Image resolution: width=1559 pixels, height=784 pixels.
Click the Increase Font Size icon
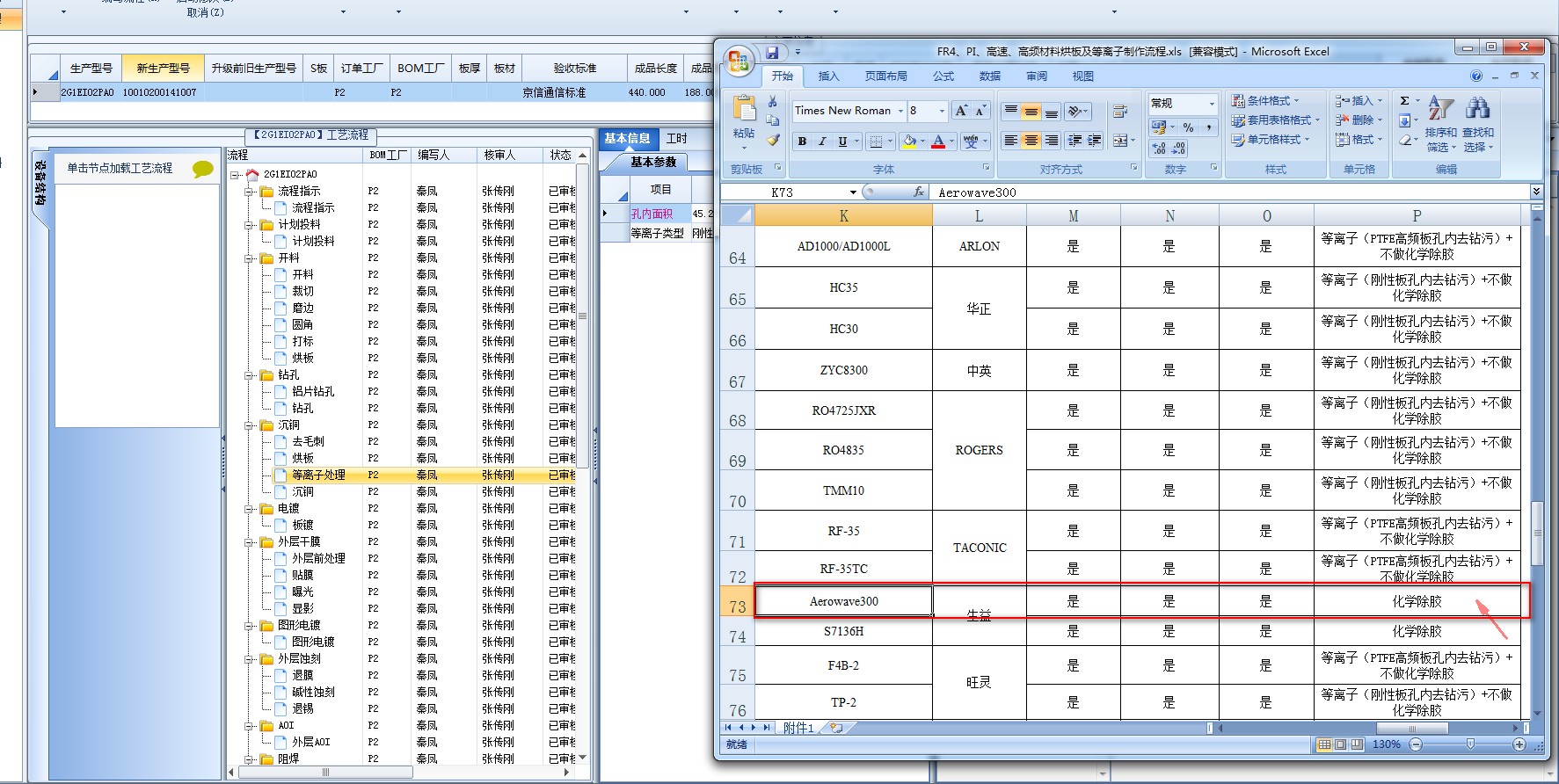click(961, 111)
